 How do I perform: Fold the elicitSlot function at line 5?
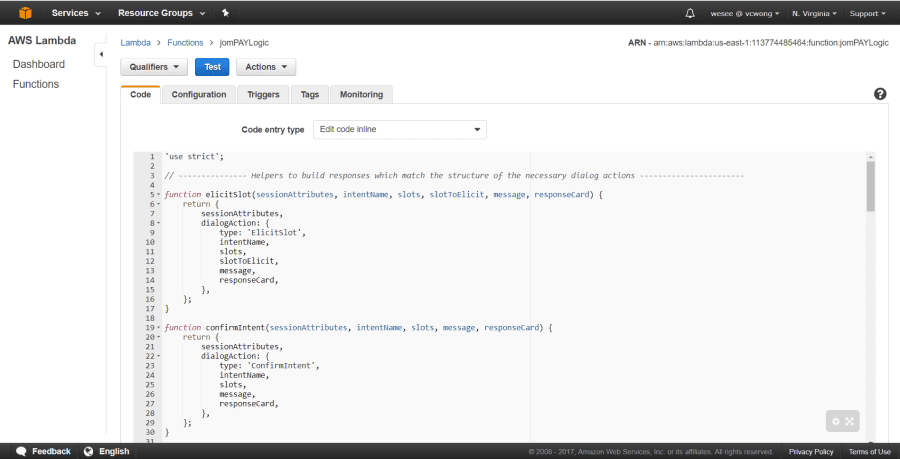pos(159,195)
